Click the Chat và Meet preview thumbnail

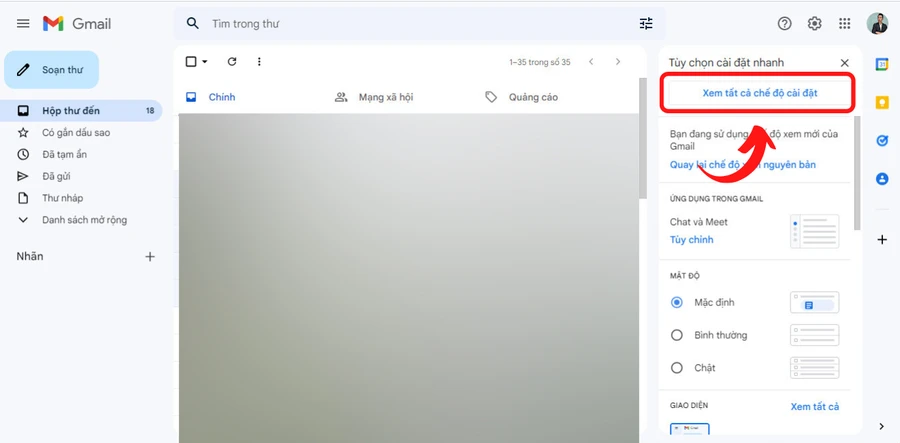(814, 231)
